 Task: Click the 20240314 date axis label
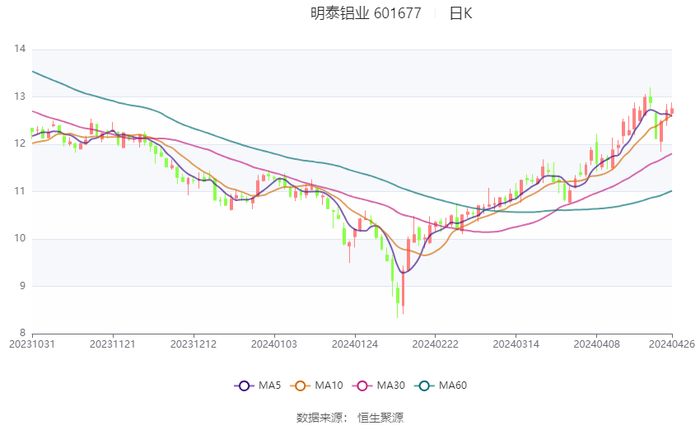[515, 343]
